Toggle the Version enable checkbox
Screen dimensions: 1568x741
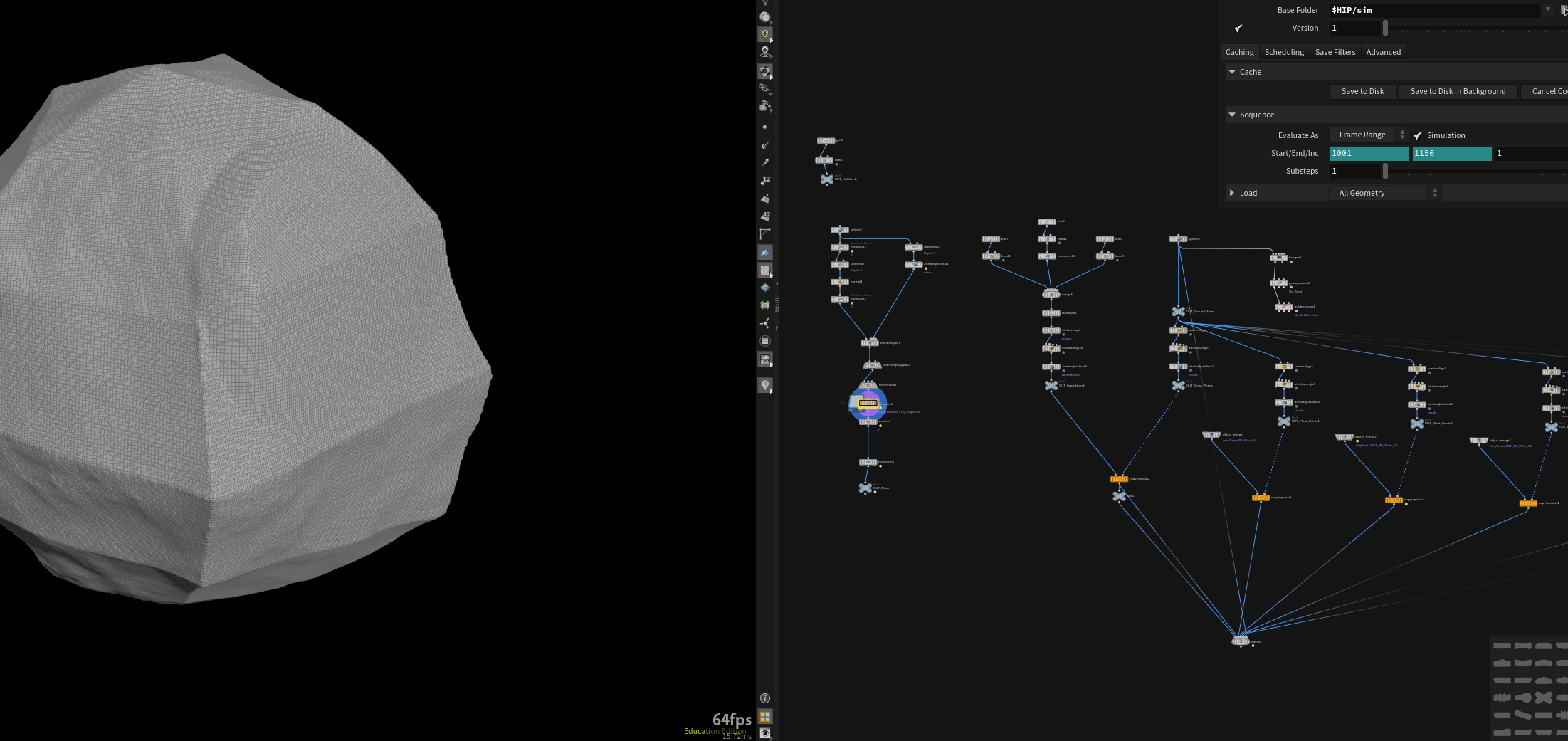pos(1238,28)
